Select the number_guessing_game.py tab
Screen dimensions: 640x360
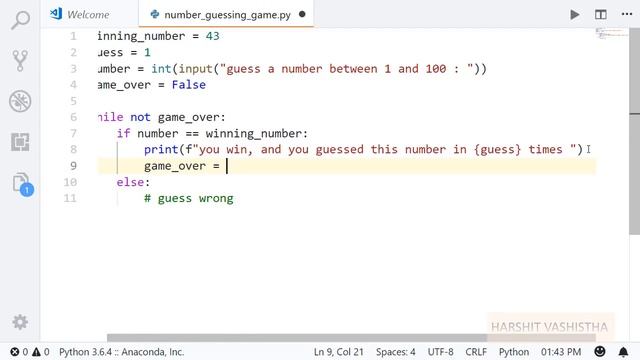[227, 15]
